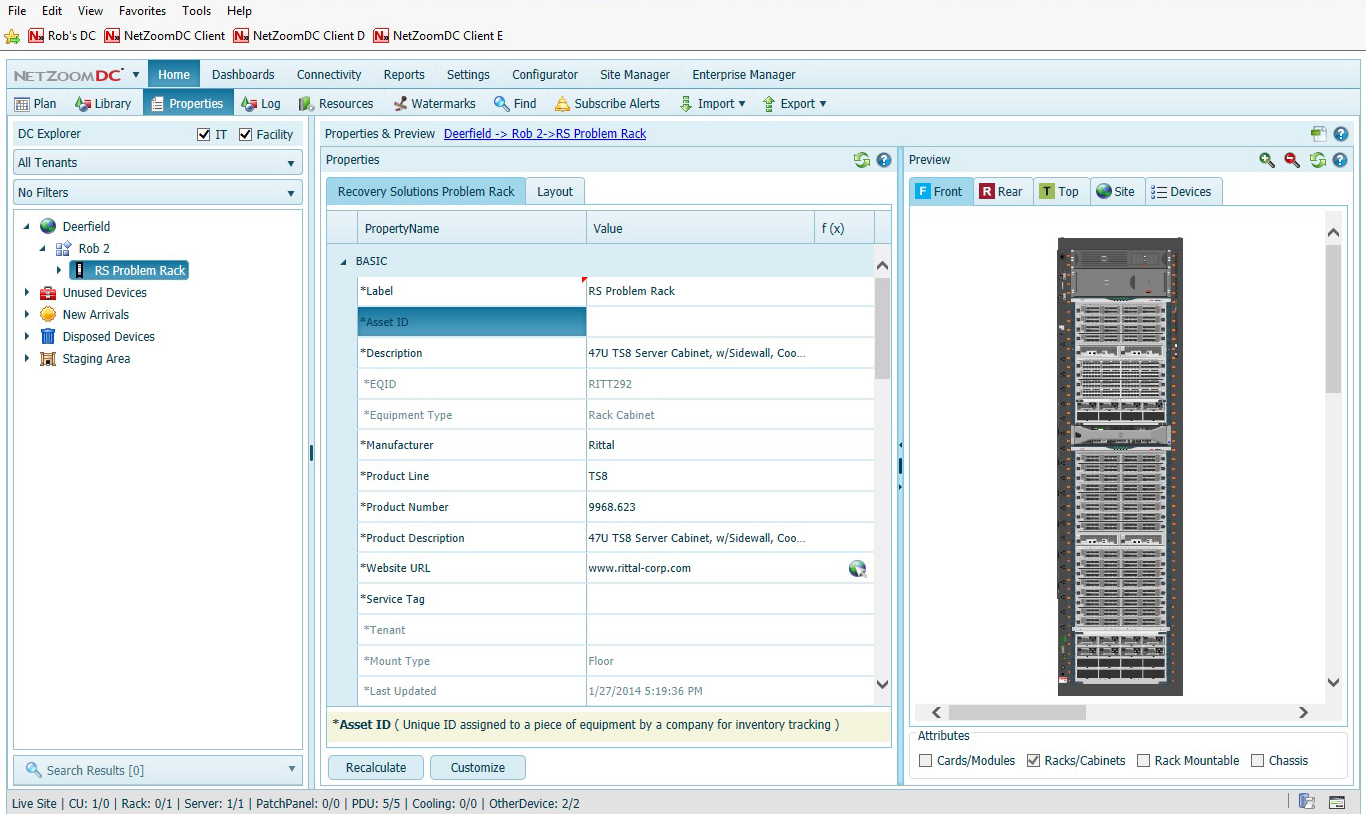Click the Website URL globe icon
The image size is (1366, 814).
pos(857,568)
